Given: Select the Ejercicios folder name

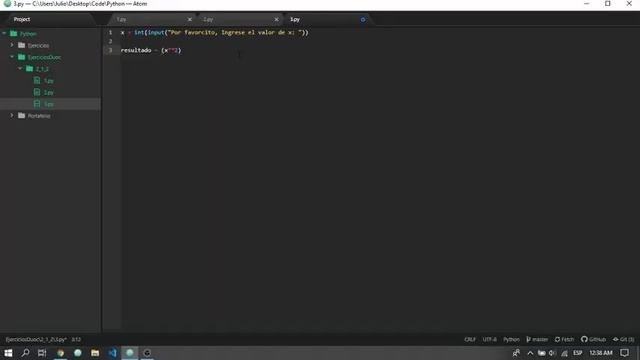Looking at the screenshot, I should pos(38,46).
